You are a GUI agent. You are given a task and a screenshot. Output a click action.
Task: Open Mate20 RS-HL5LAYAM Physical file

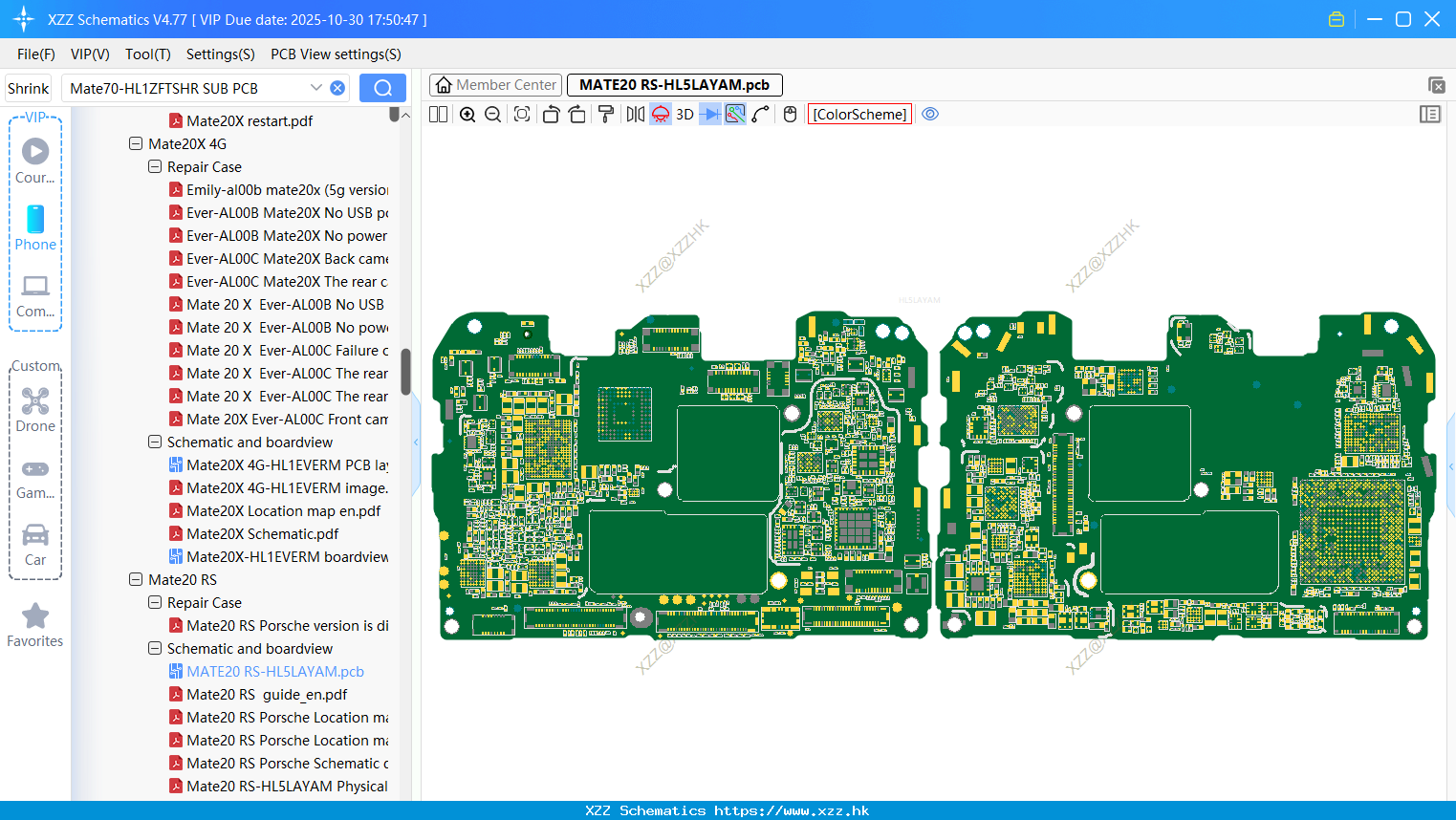tap(278, 787)
